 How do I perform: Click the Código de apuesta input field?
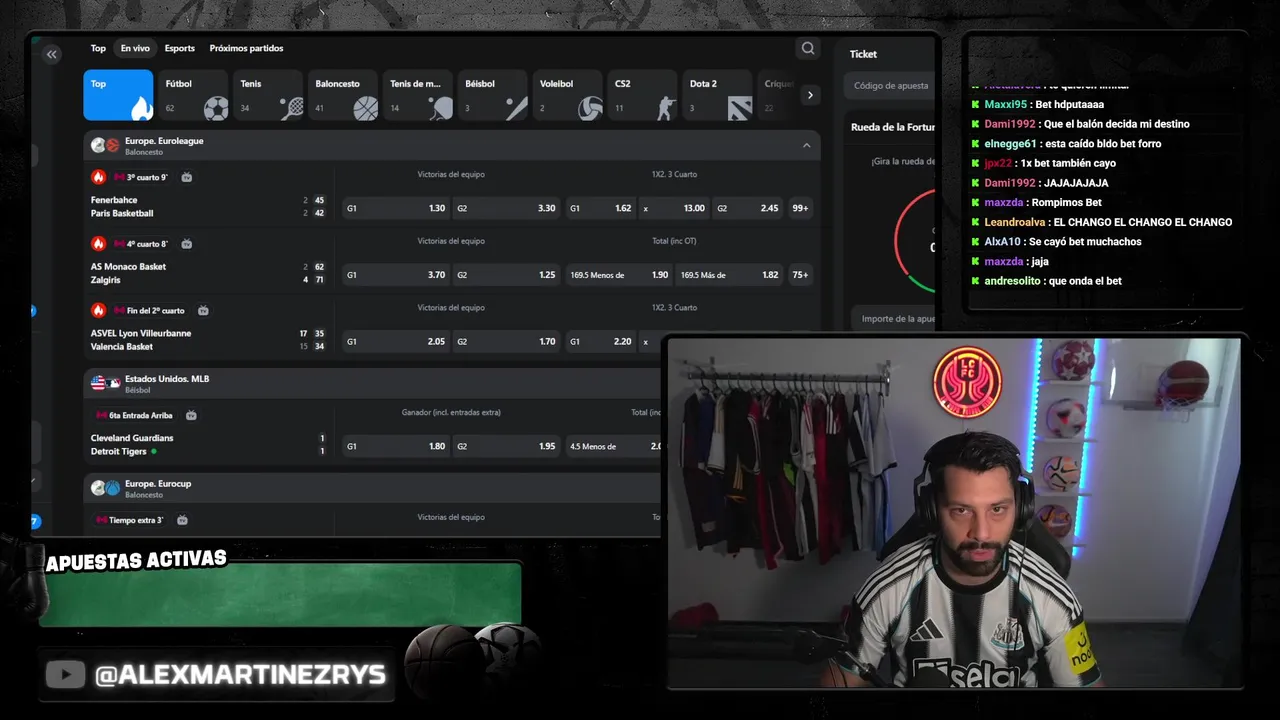[x=888, y=86]
